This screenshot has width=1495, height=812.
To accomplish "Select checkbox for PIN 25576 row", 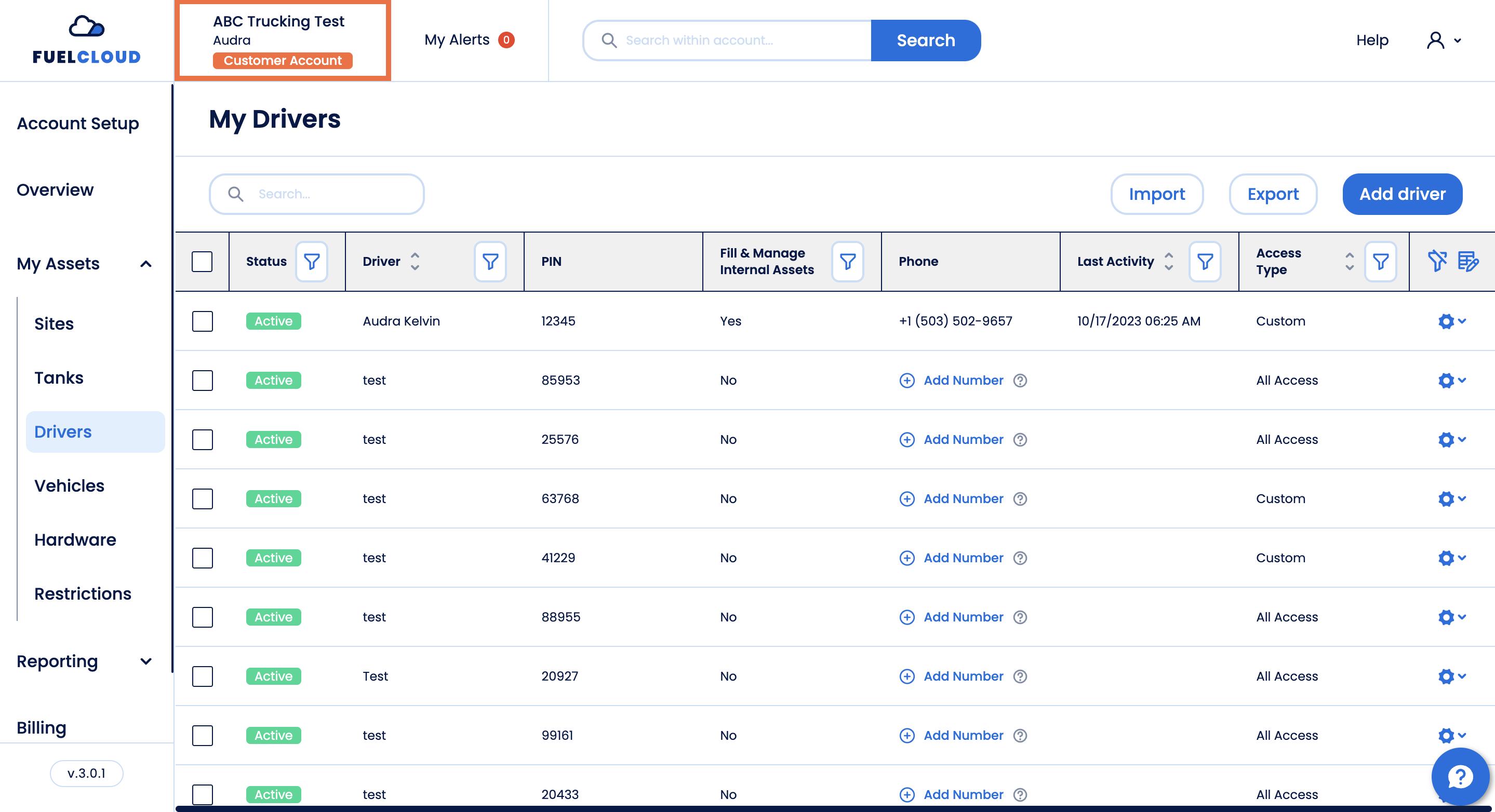I will (x=202, y=440).
